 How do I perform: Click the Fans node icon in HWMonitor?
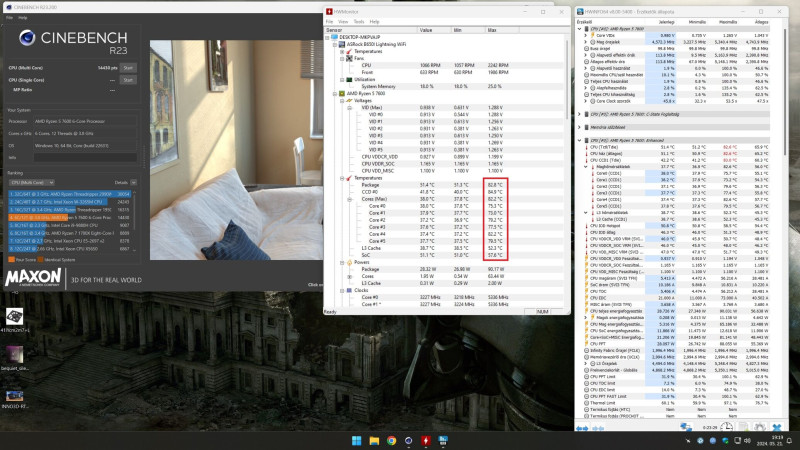349,58
